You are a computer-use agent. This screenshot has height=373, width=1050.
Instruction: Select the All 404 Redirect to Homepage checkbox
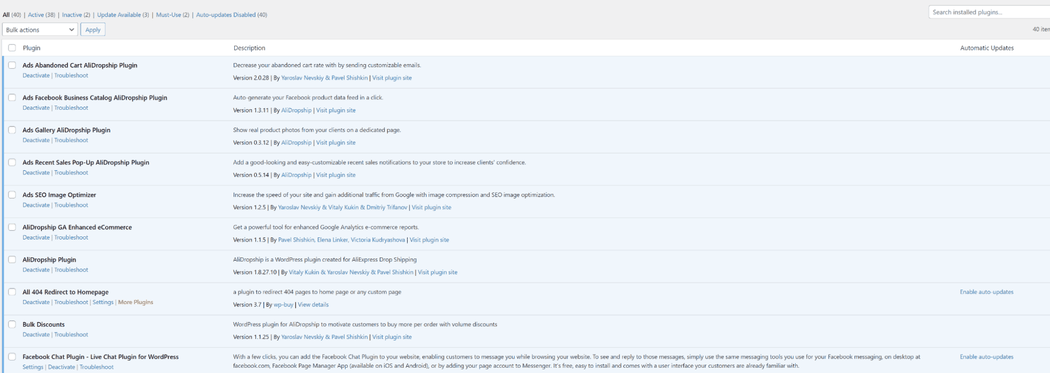click(12, 292)
